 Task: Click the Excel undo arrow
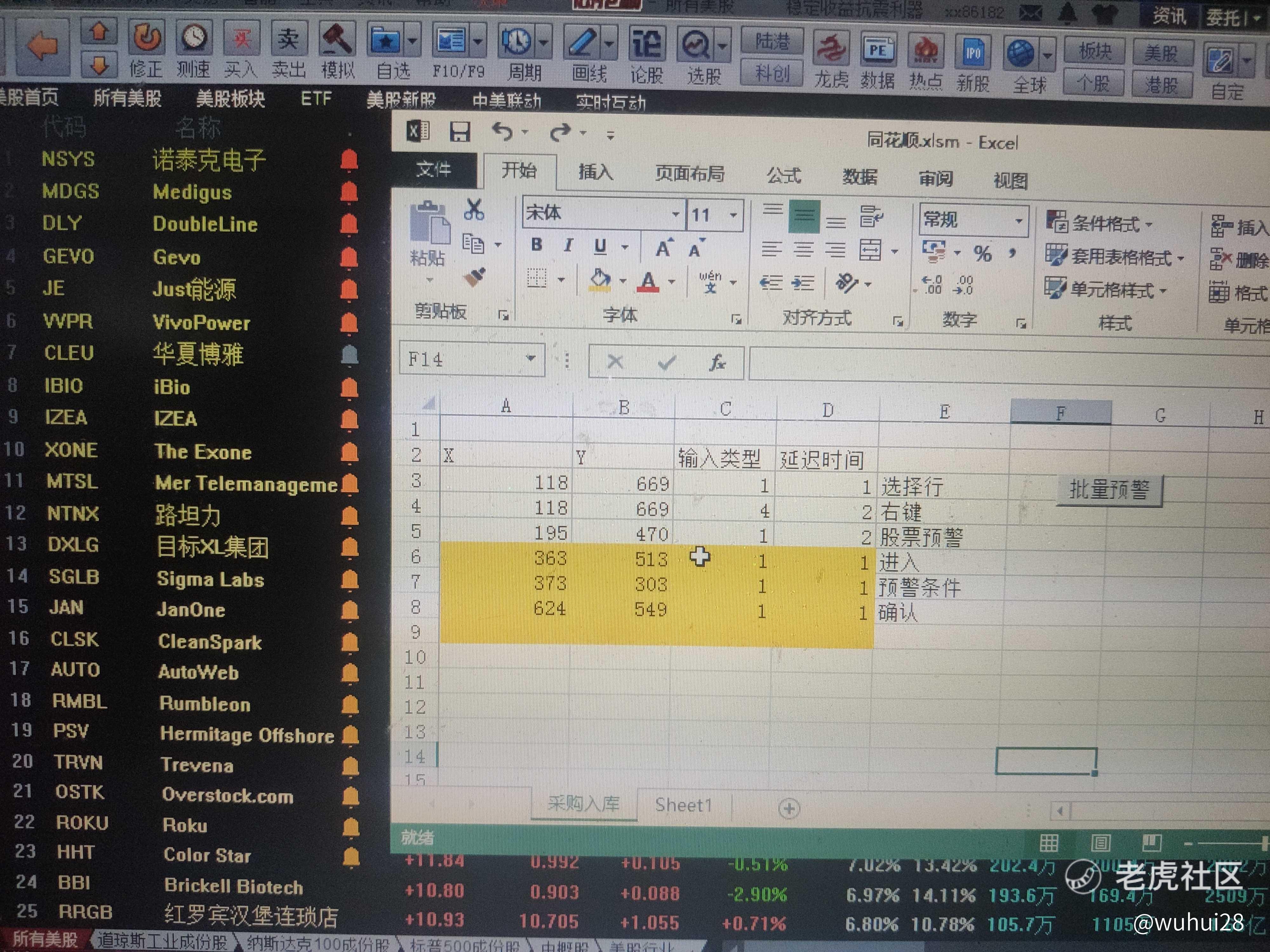coord(502,133)
